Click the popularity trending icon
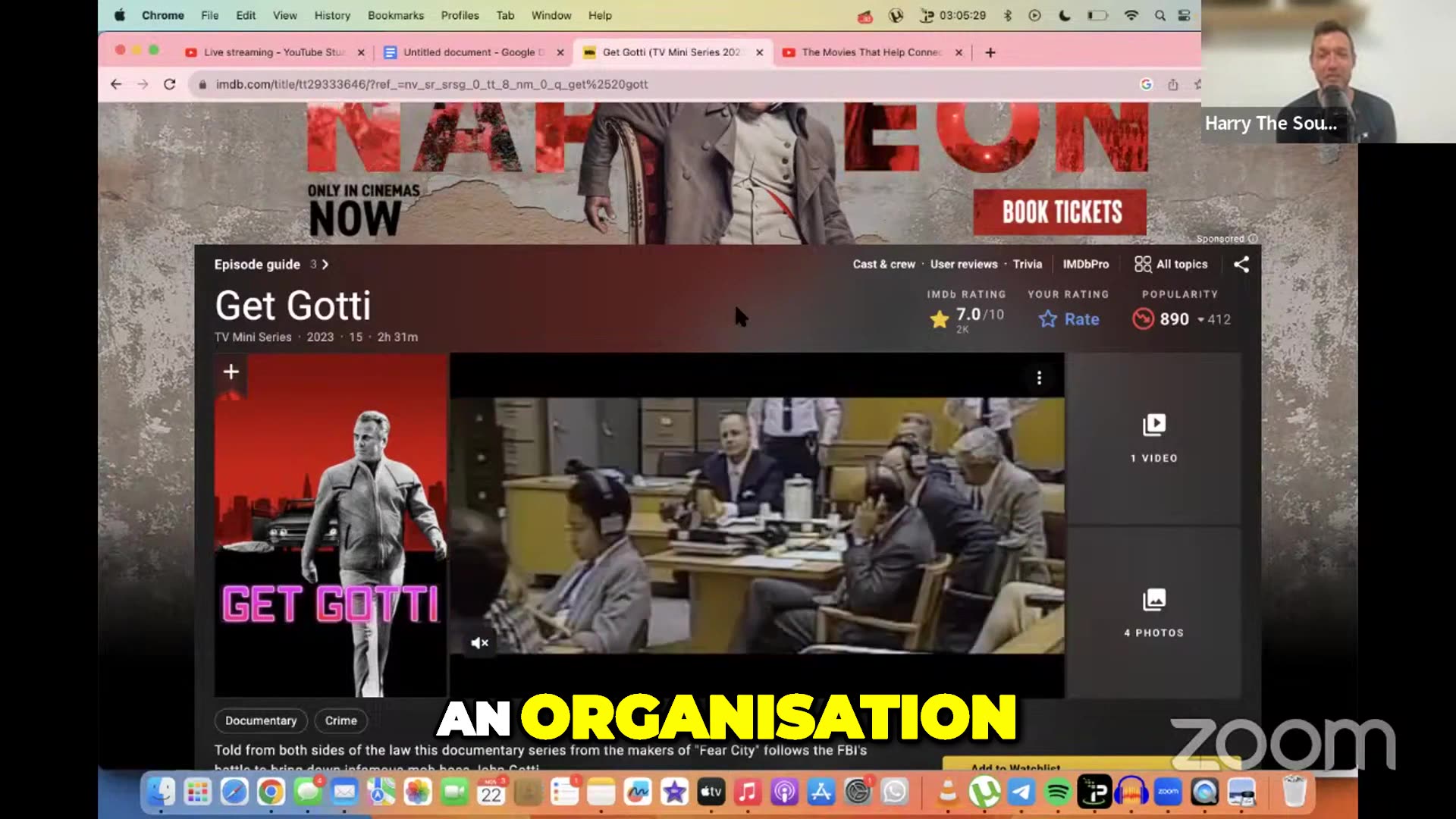 point(1143,319)
